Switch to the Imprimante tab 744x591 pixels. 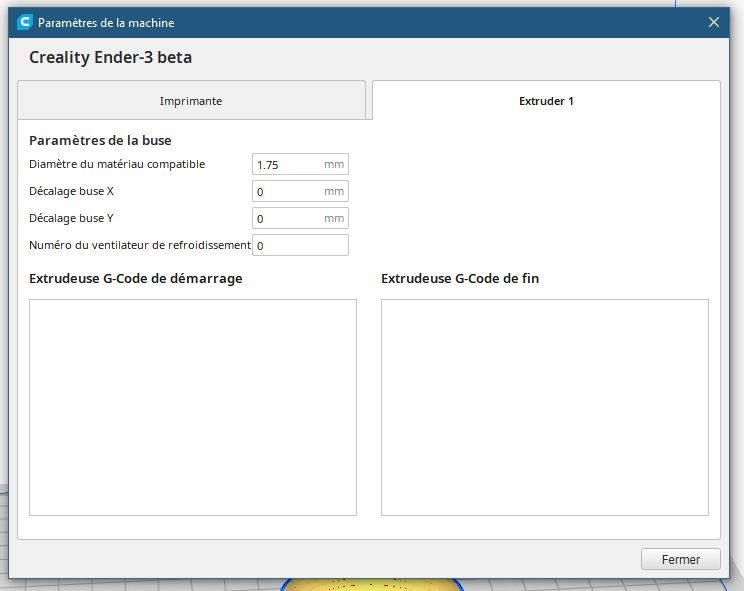(x=191, y=101)
